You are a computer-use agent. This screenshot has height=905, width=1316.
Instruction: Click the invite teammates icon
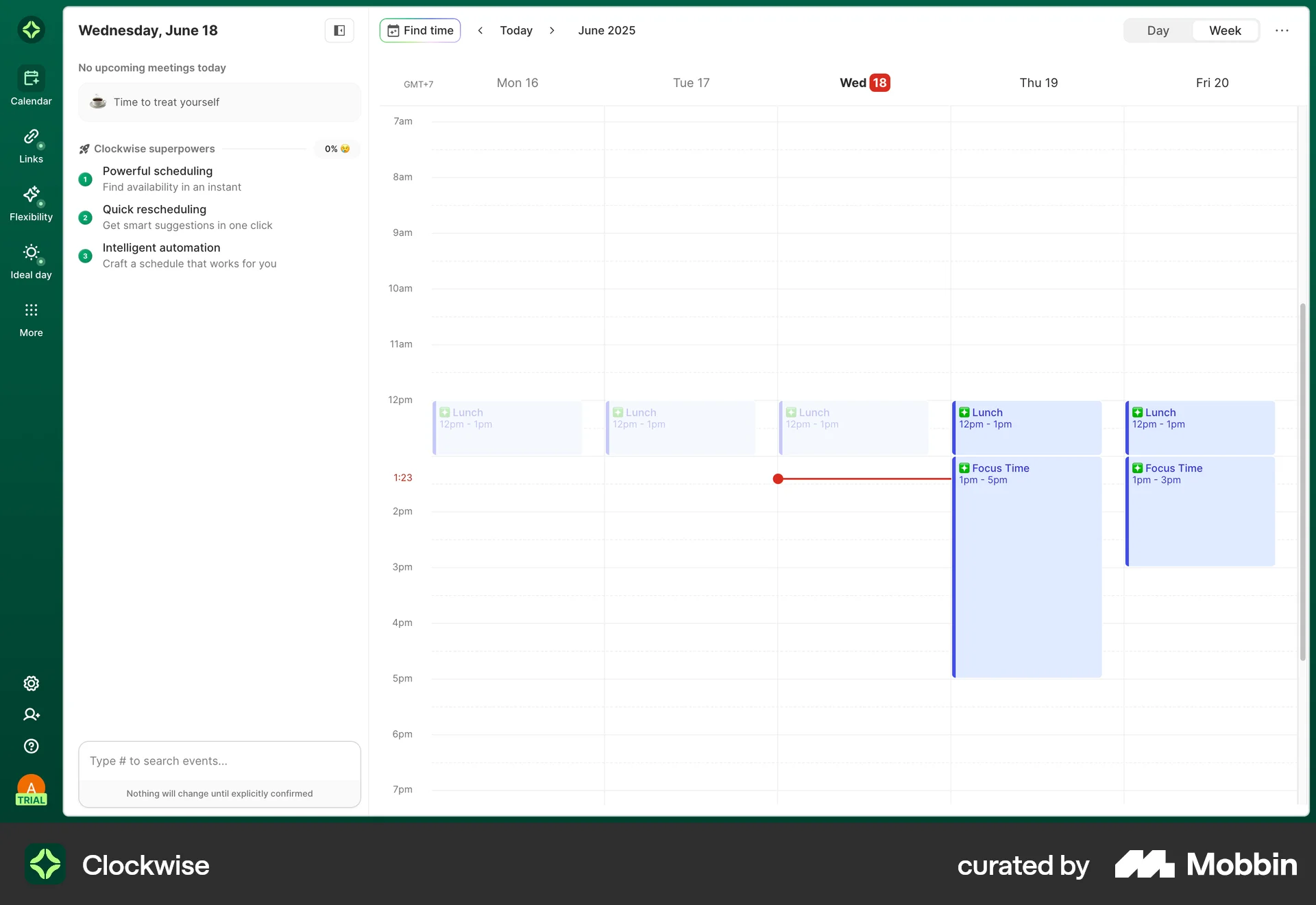(31, 715)
